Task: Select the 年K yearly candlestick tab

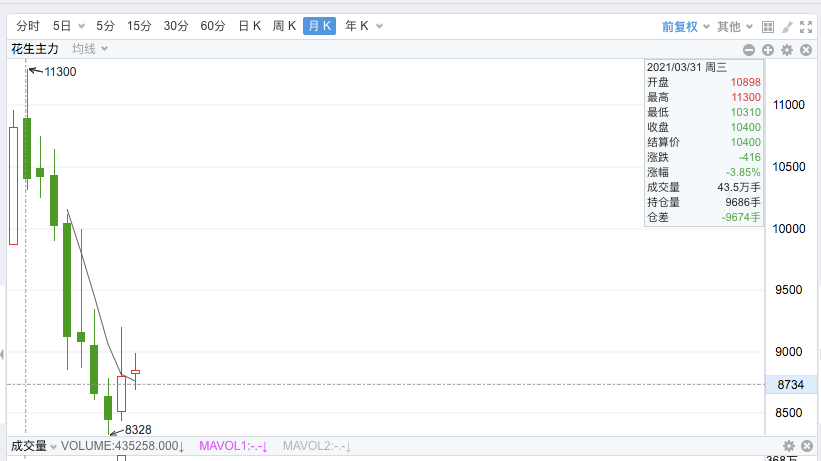Action: coord(357,26)
